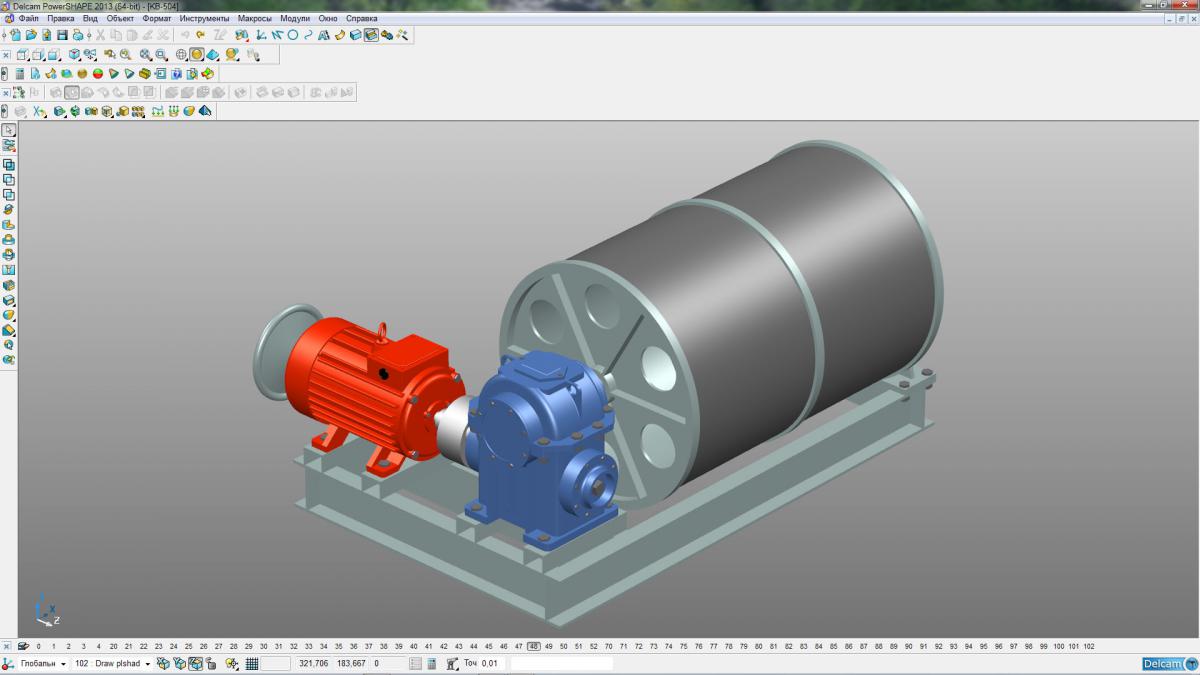Toggle level 48 visibility
1200x675 pixels.
[534, 647]
